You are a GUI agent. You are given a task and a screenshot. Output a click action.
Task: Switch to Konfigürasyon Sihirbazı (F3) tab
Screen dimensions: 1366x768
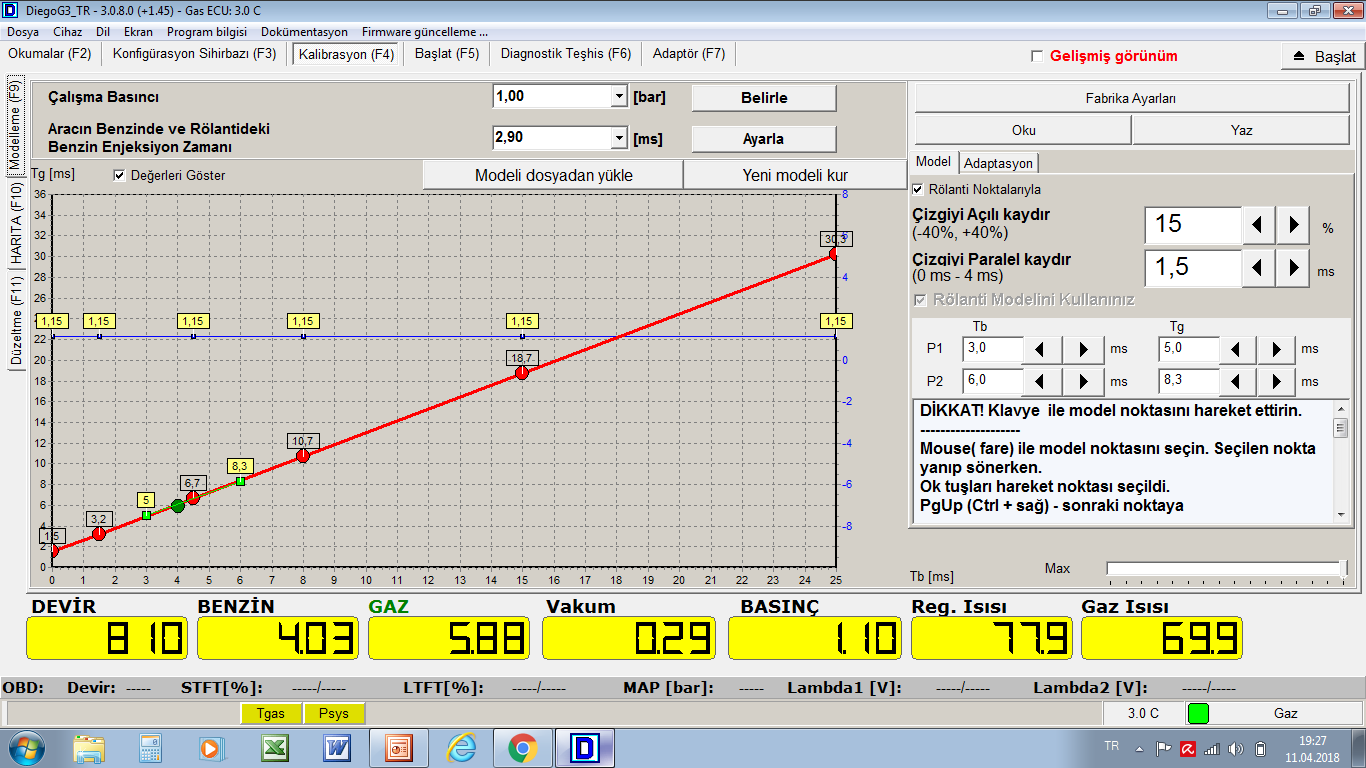195,54
